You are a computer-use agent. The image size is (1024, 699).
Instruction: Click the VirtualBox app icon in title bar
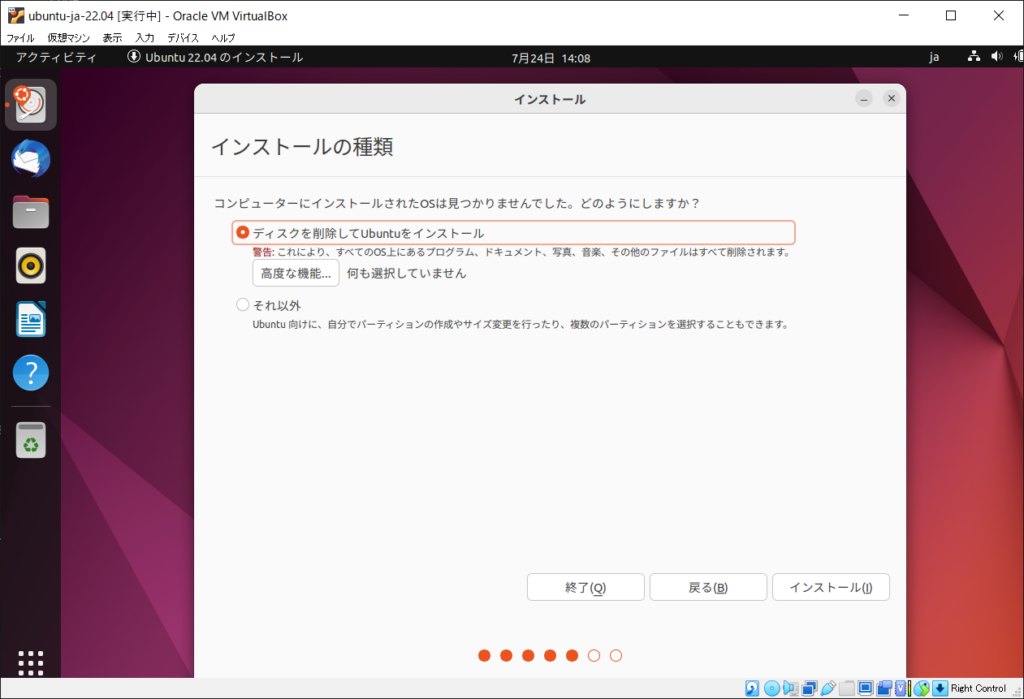tap(16, 15)
